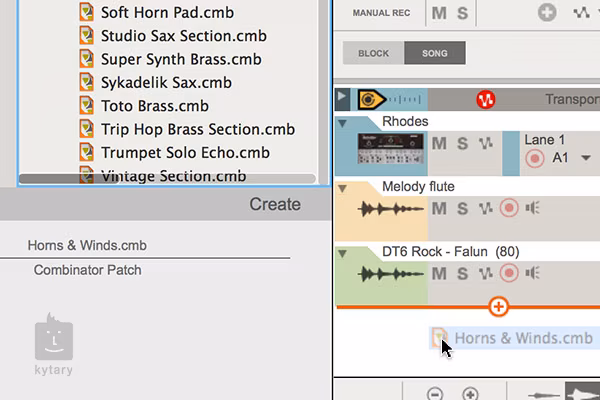Click the zoom out minus button
The image size is (600, 400).
435,394
